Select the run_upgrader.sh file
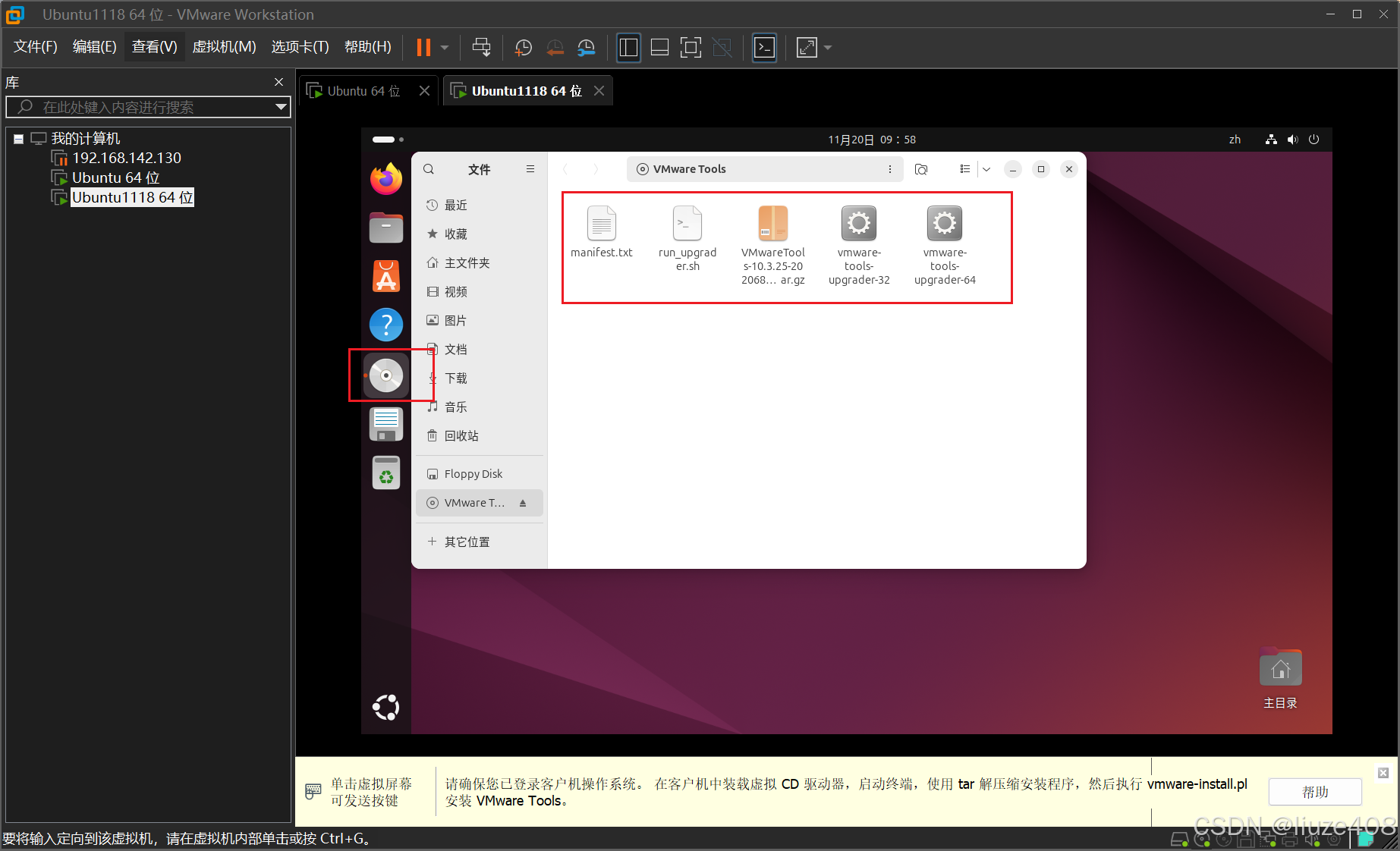The height and width of the screenshot is (851, 1400). [687, 238]
